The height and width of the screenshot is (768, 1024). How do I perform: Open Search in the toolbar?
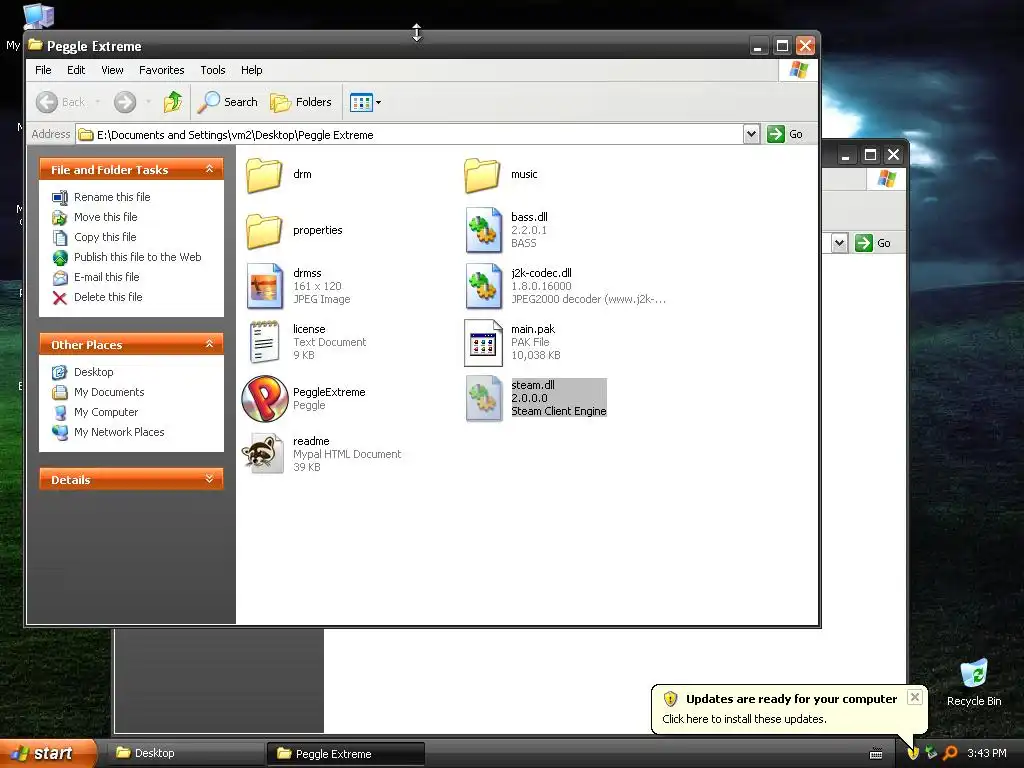pyautogui.click(x=228, y=102)
